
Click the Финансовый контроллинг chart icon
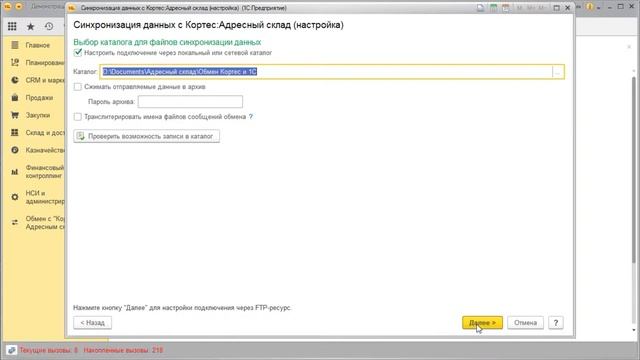click(x=15, y=172)
